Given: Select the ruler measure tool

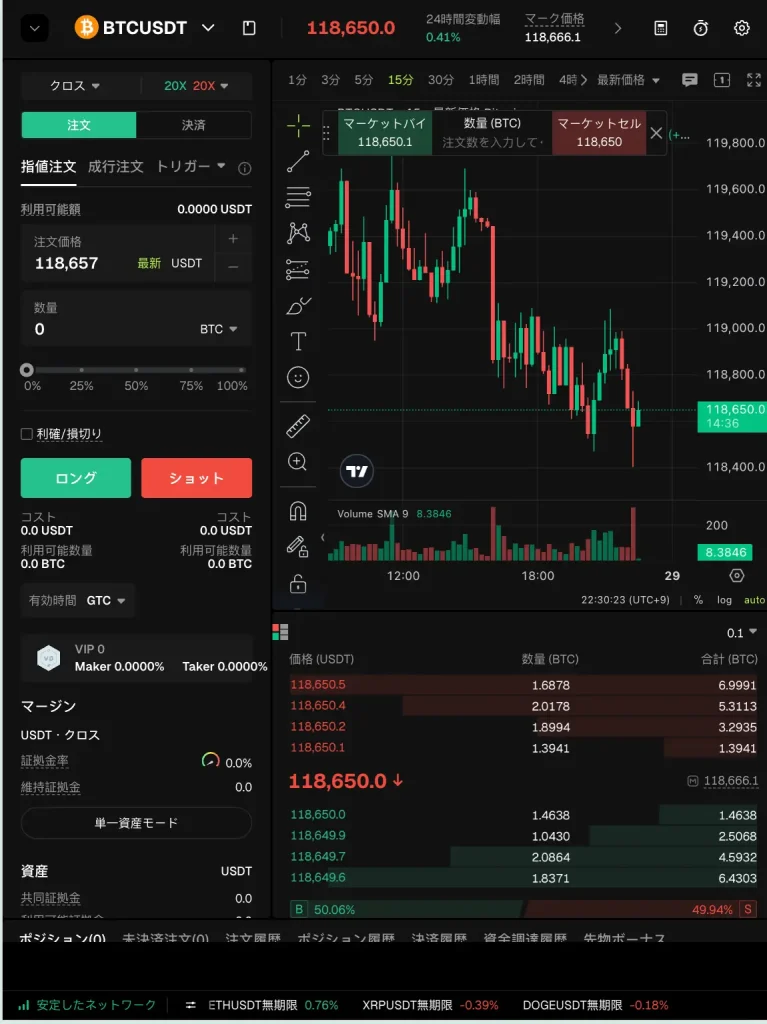Looking at the screenshot, I should 298,426.
